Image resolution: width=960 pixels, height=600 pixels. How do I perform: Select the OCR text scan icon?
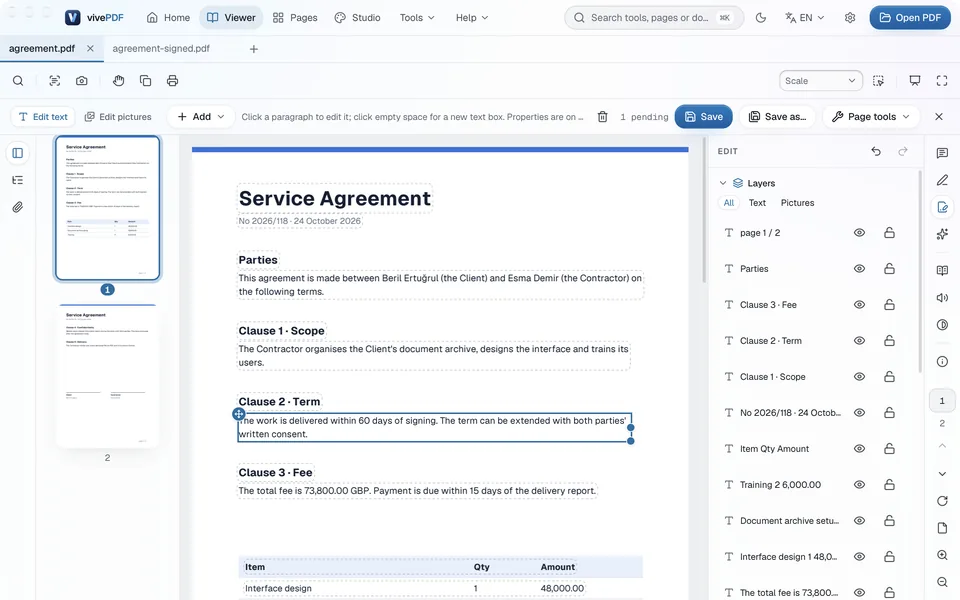point(54,81)
